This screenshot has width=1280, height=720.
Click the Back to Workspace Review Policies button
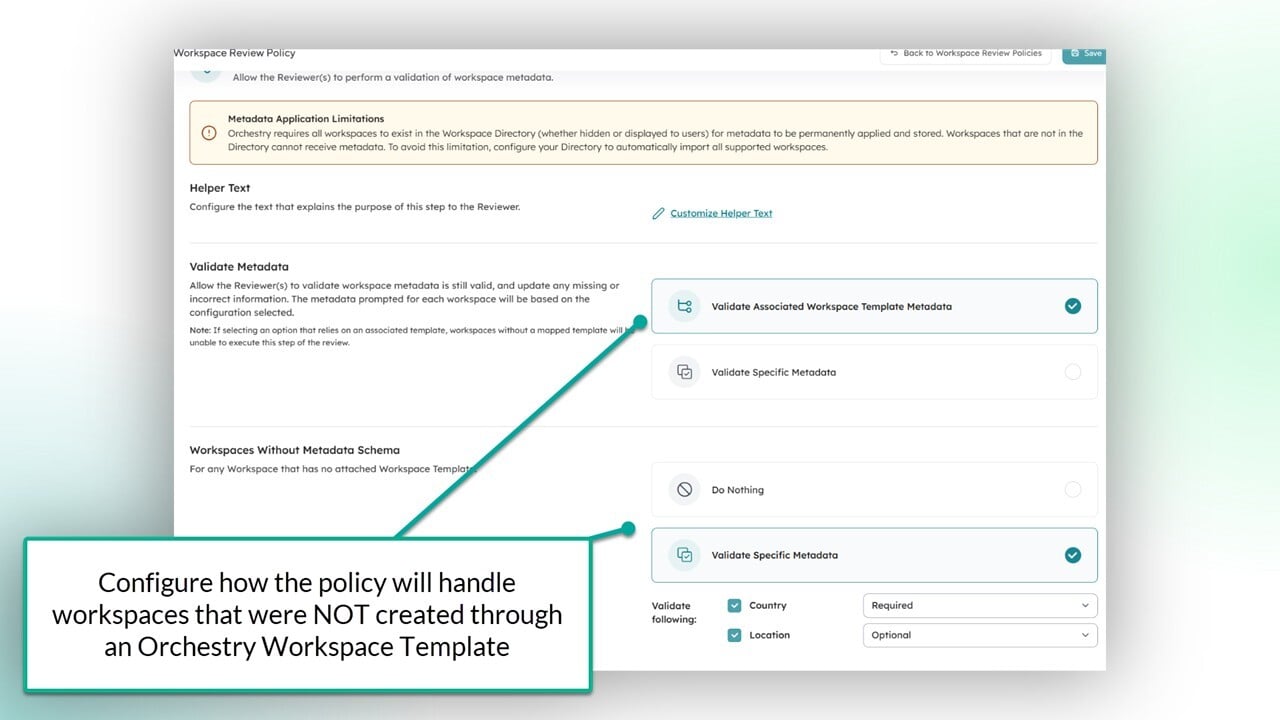pyautogui.click(x=965, y=54)
